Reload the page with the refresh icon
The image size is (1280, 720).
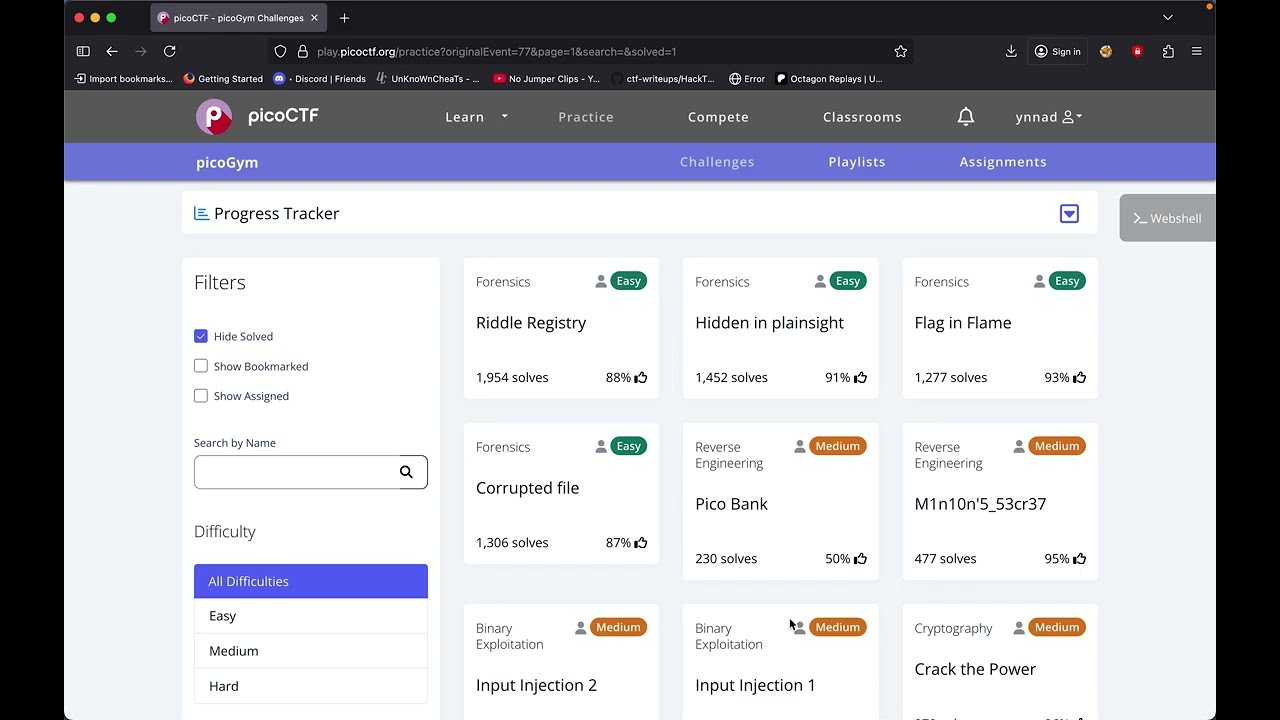coord(170,51)
